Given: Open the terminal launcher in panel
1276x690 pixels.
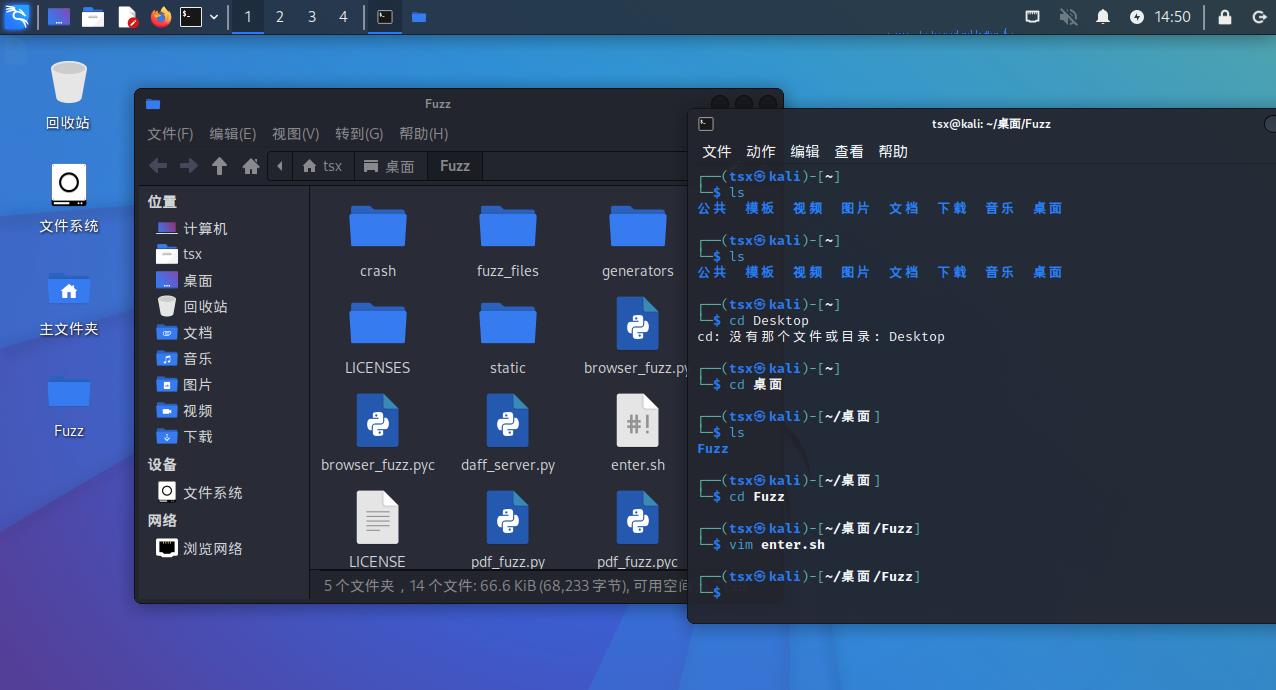Looking at the screenshot, I should coord(191,17).
